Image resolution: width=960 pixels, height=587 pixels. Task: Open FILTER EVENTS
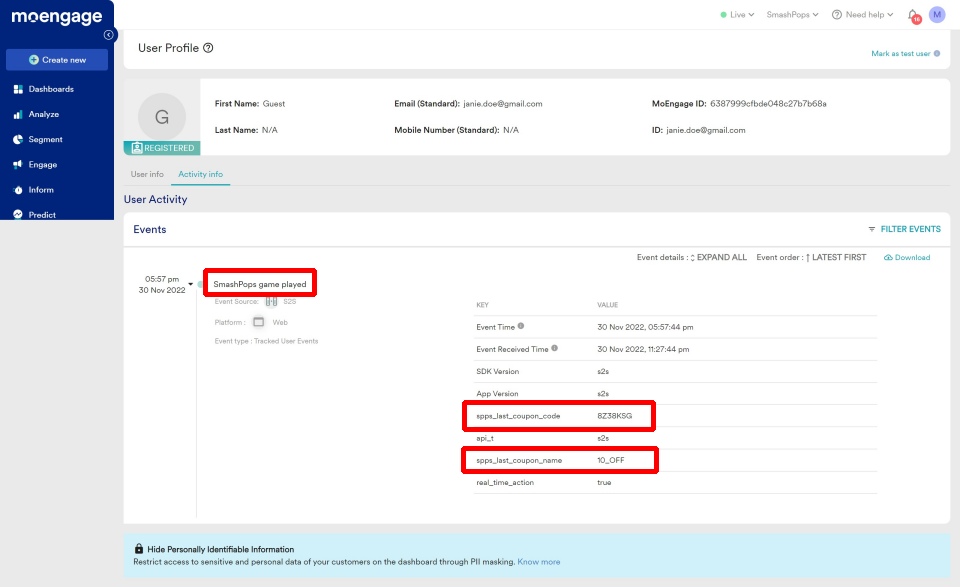[x=904, y=229]
